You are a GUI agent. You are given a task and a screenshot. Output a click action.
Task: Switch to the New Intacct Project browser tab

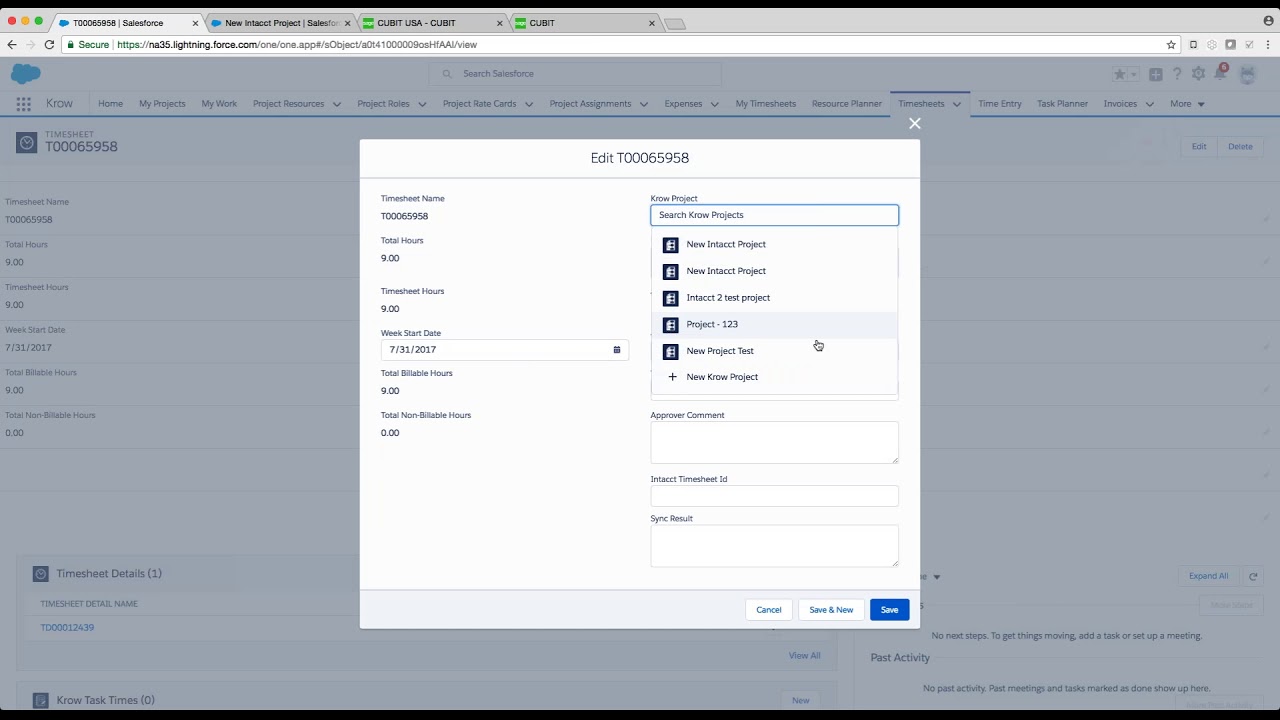280,23
